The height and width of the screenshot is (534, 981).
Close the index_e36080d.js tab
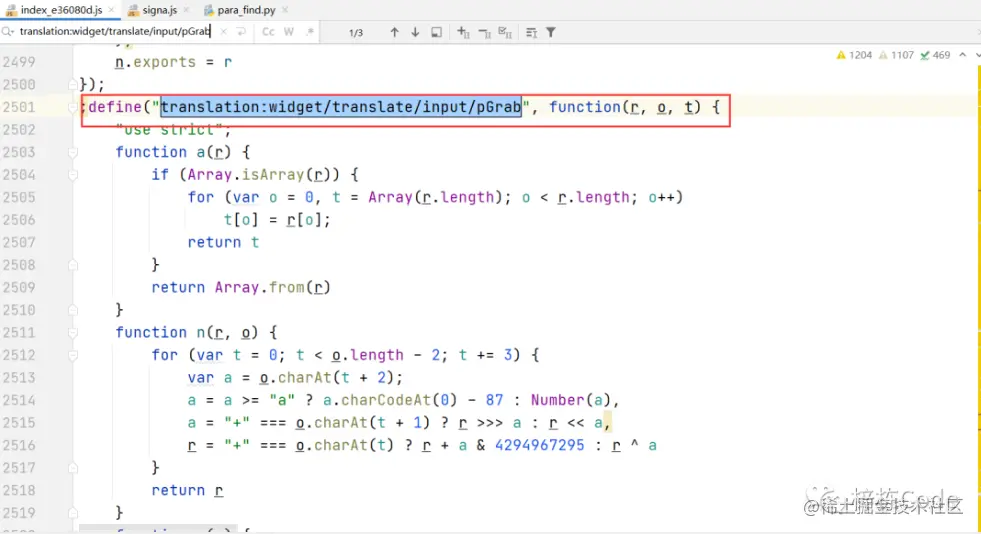(111, 10)
